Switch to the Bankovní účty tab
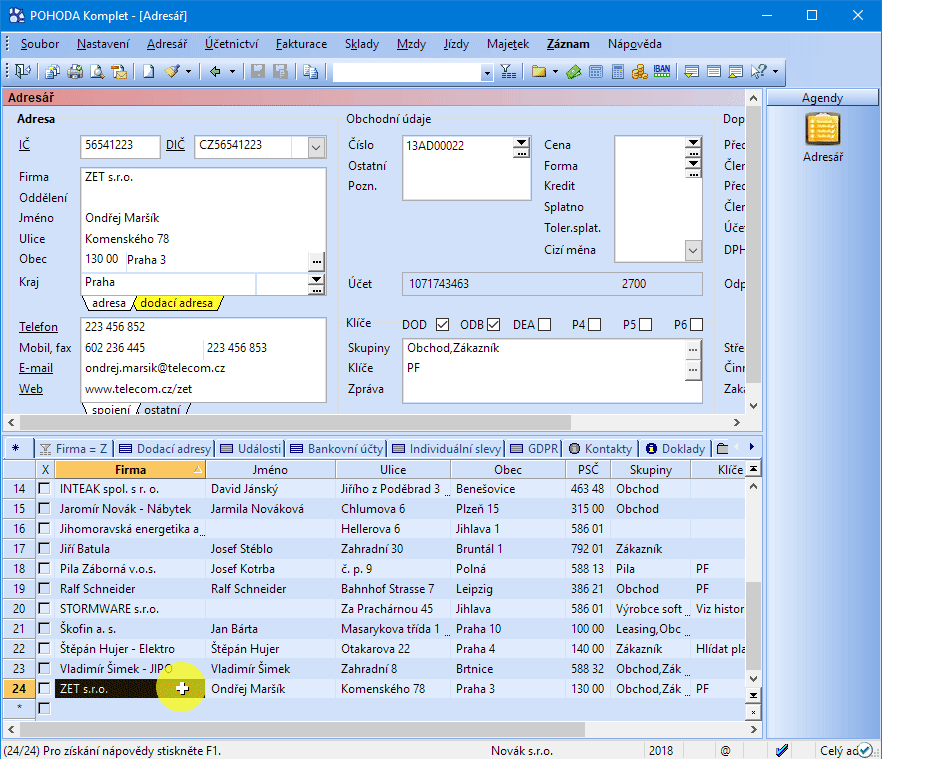Viewport: 950px width, 759px height. (336, 448)
